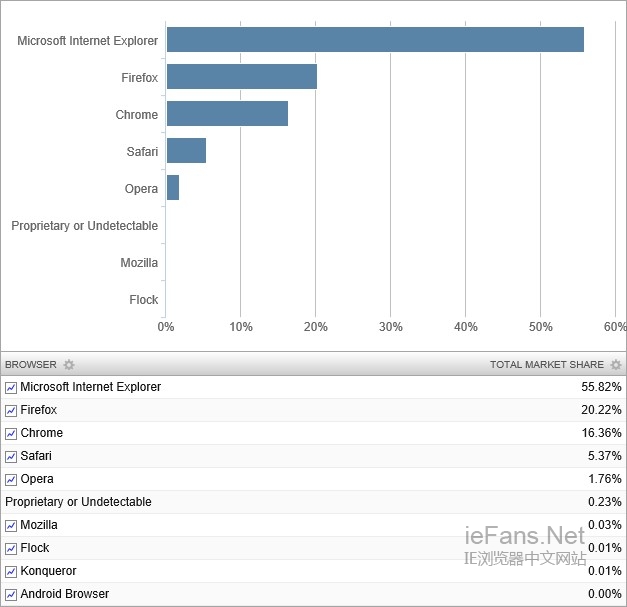
Task: Click the 20.22% market share value
Action: point(601,410)
